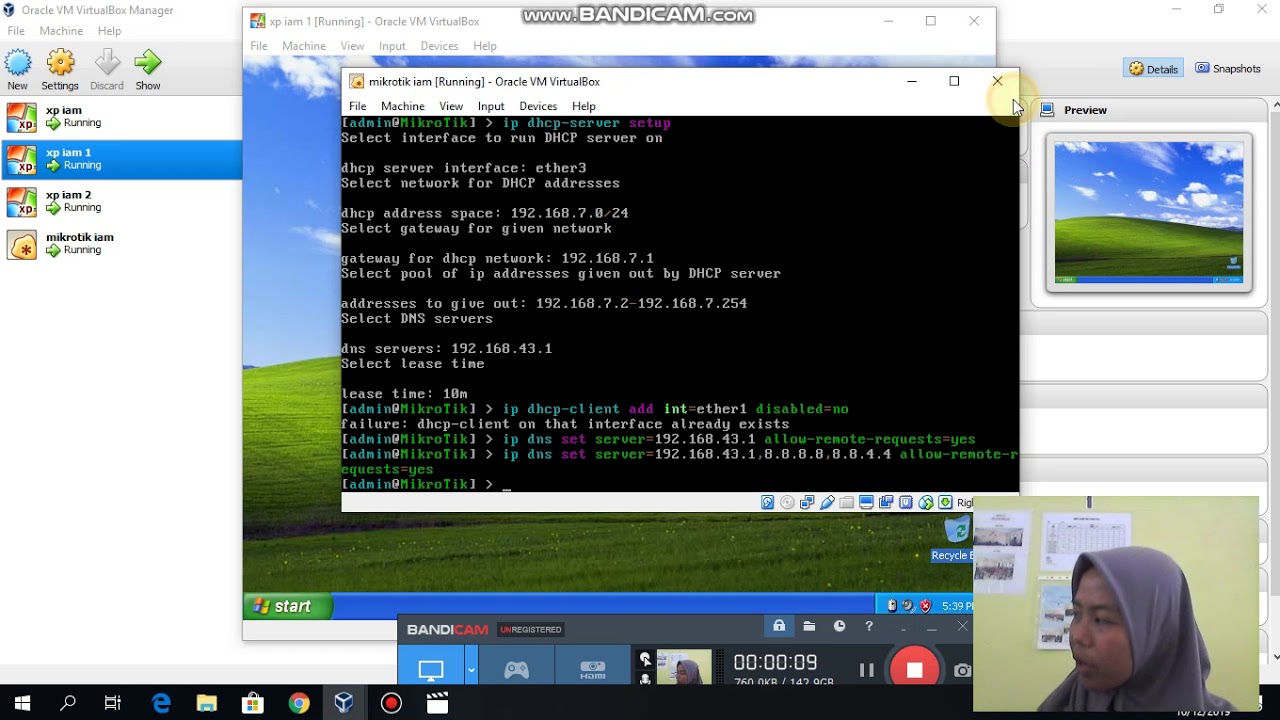Click shared folders status icon
1280x720 pixels.
(x=847, y=503)
